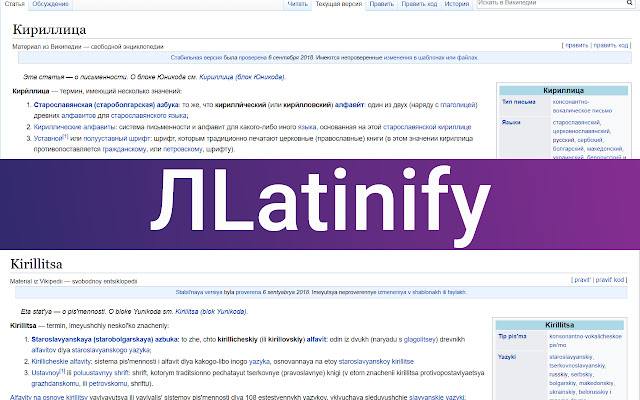Follow the poluustavnyy shrift link
Screen dimensions: 640x400
point(101,373)
